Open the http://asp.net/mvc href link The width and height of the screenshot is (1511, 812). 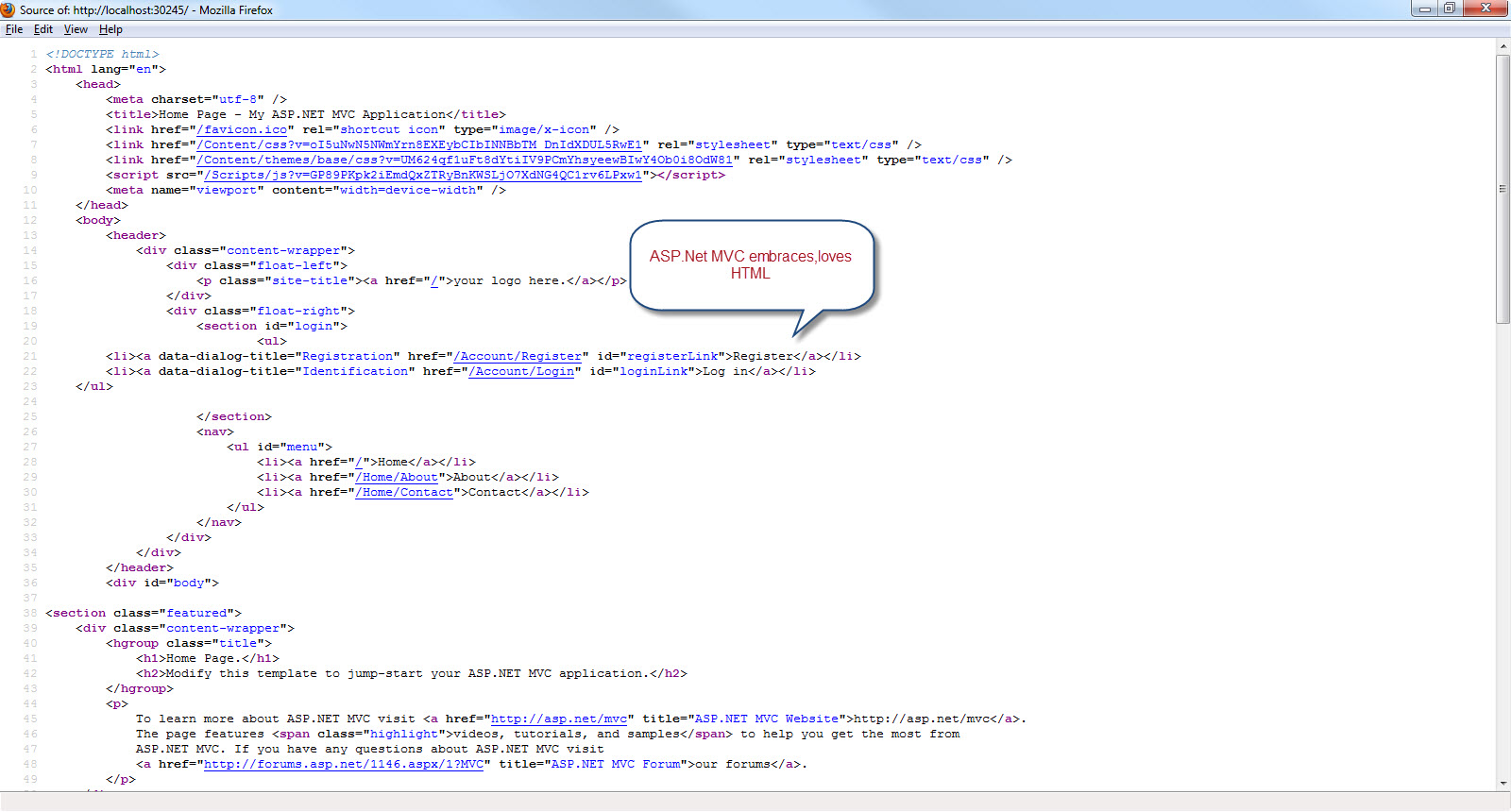(x=559, y=719)
